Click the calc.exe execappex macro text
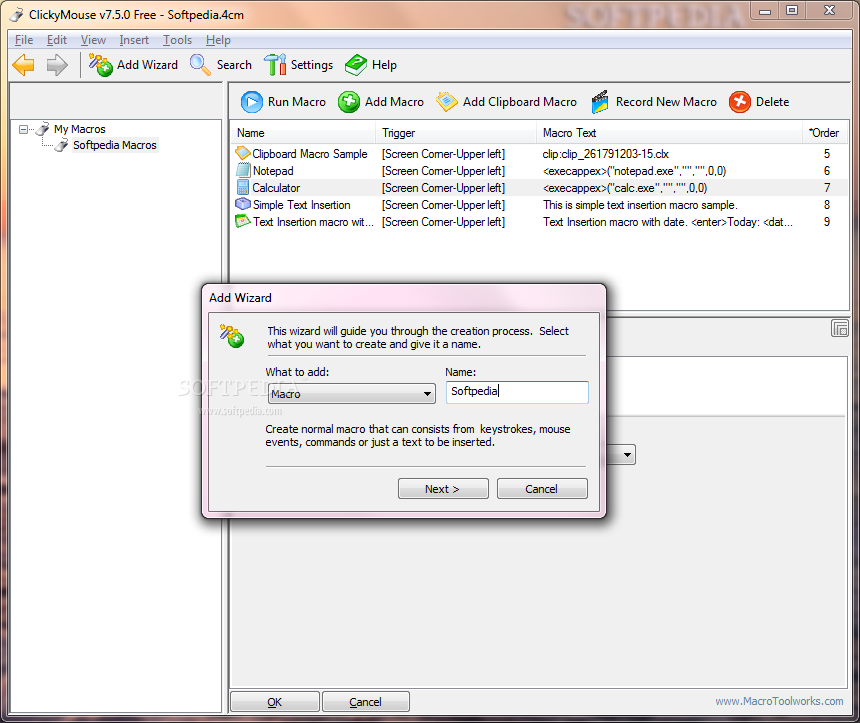The image size is (860, 723). (625, 188)
